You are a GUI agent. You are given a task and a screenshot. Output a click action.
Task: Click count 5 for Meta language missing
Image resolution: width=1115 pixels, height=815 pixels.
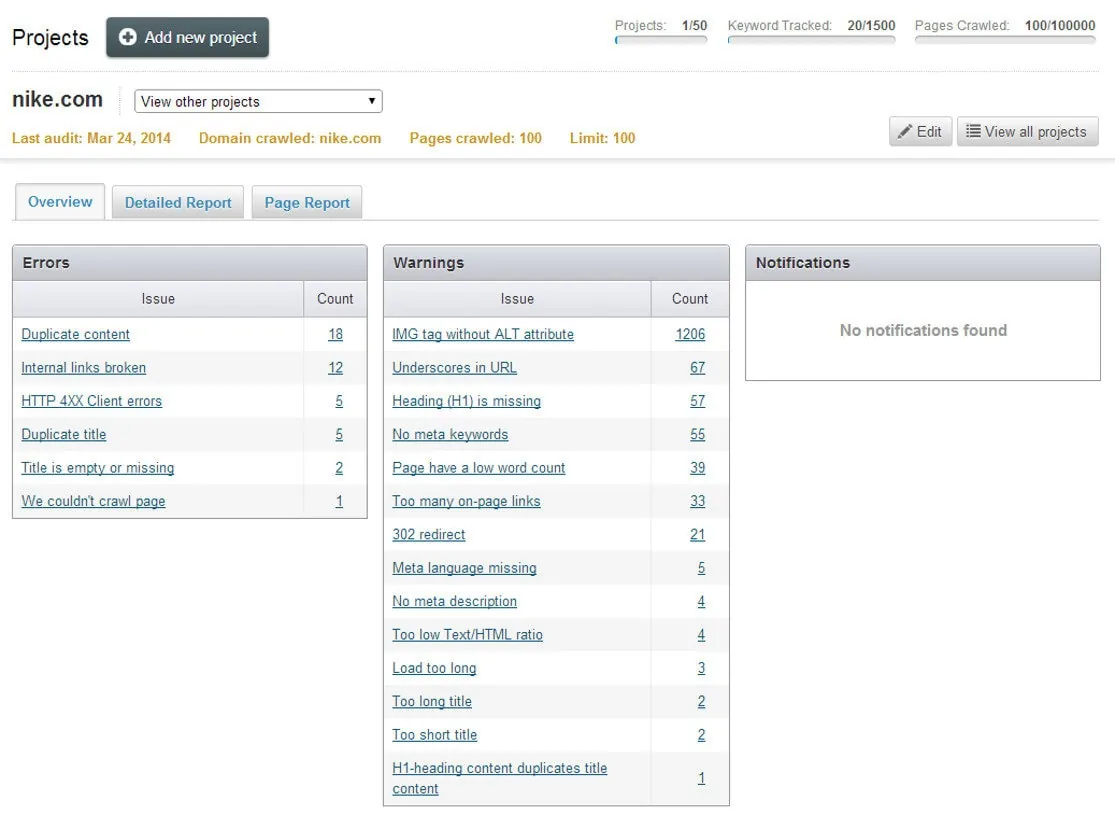coord(701,568)
